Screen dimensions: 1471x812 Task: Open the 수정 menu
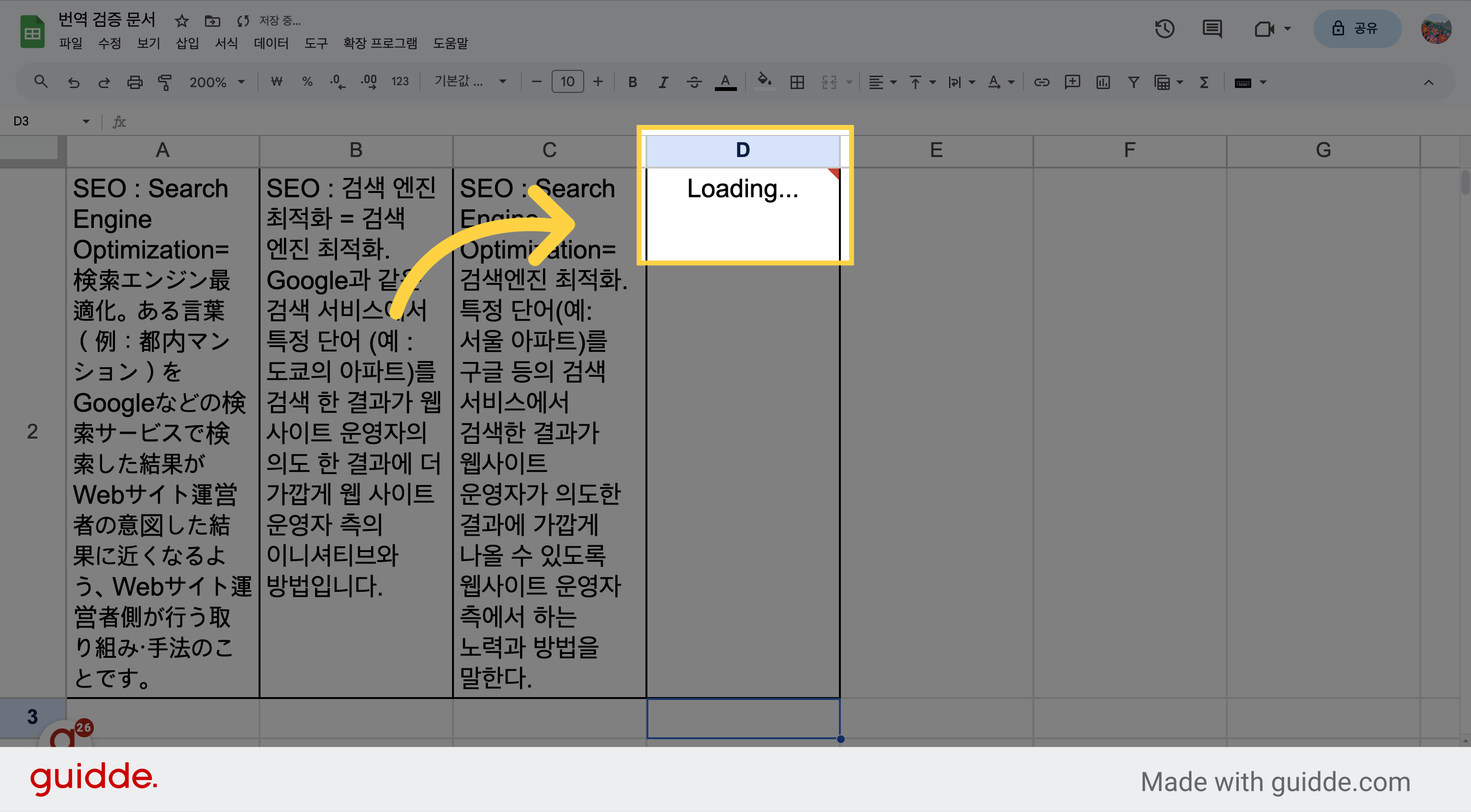tap(110, 44)
